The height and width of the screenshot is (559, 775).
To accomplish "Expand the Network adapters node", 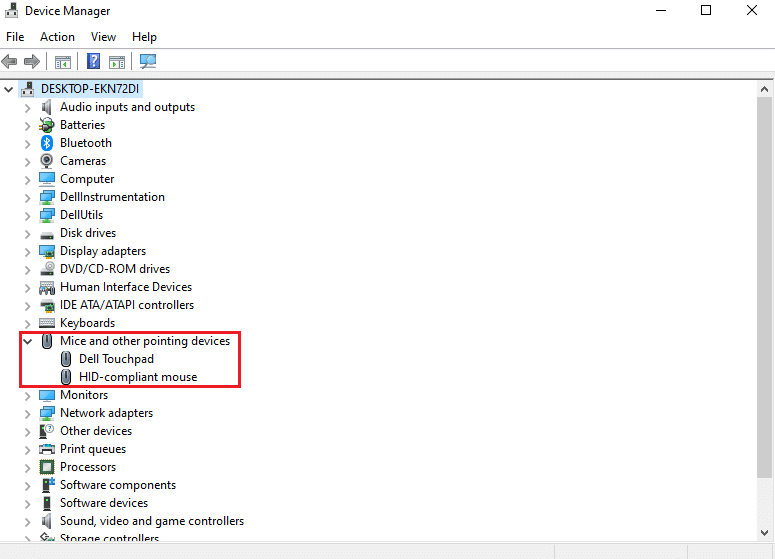I will (x=28, y=414).
